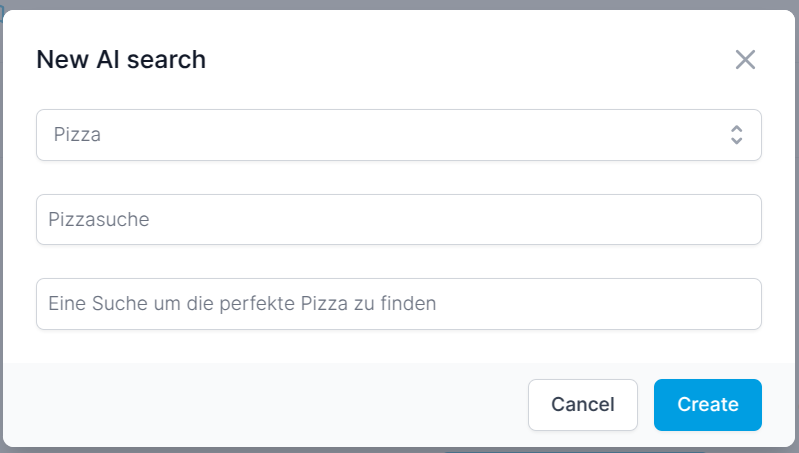Expand the Pizza selector via its arrows
The width and height of the screenshot is (799, 453).
tap(736, 135)
